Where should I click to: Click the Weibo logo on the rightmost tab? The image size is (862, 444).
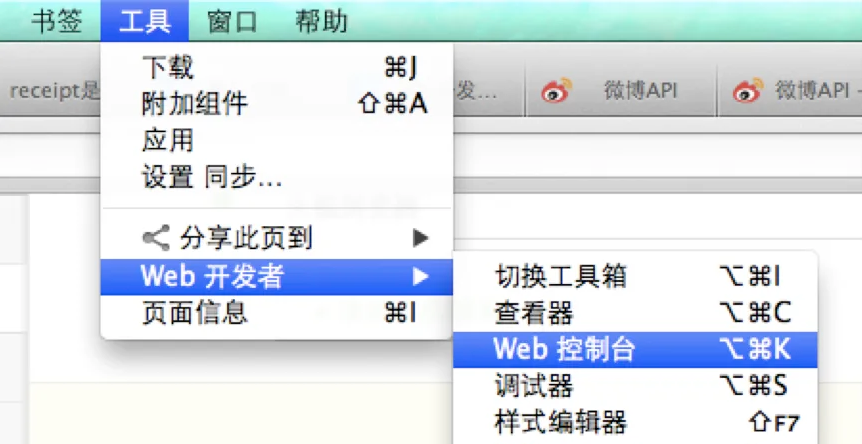coord(748,91)
